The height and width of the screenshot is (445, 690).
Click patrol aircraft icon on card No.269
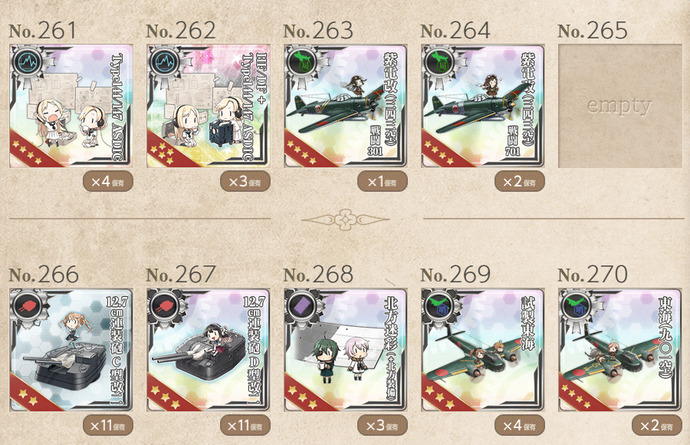(441, 307)
